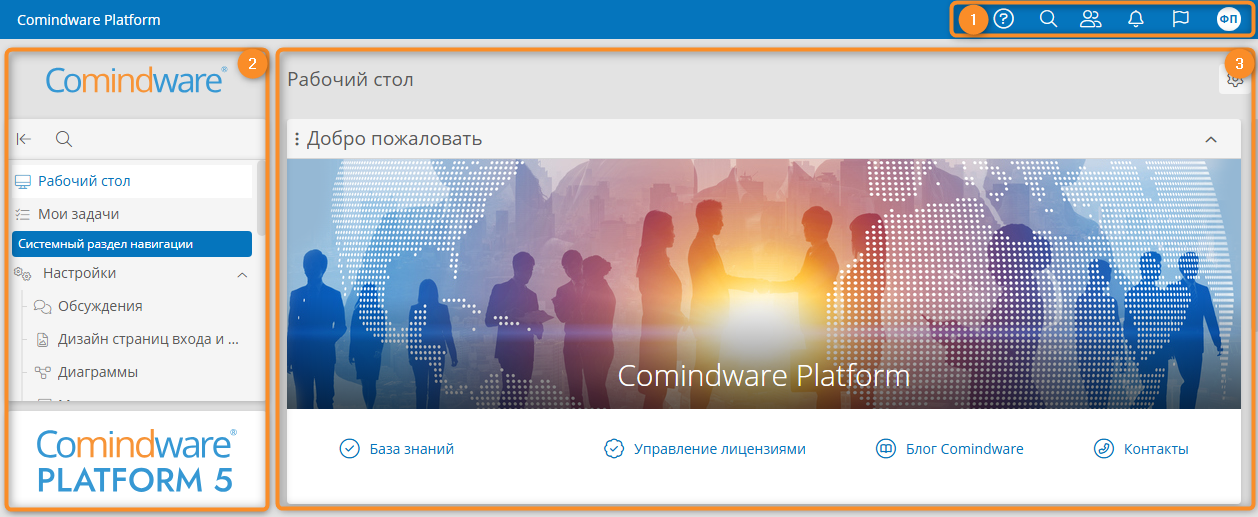Click Comindware Platform title in top bar

coord(89,19)
